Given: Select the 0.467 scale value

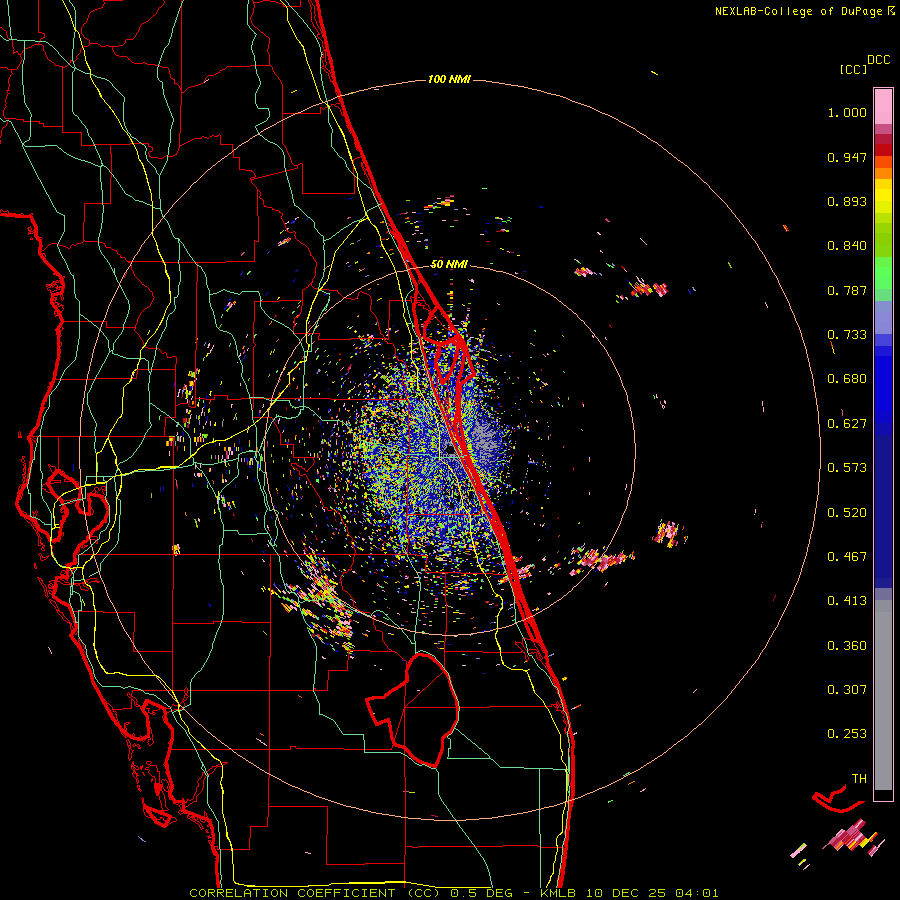Looking at the screenshot, I should [847, 557].
